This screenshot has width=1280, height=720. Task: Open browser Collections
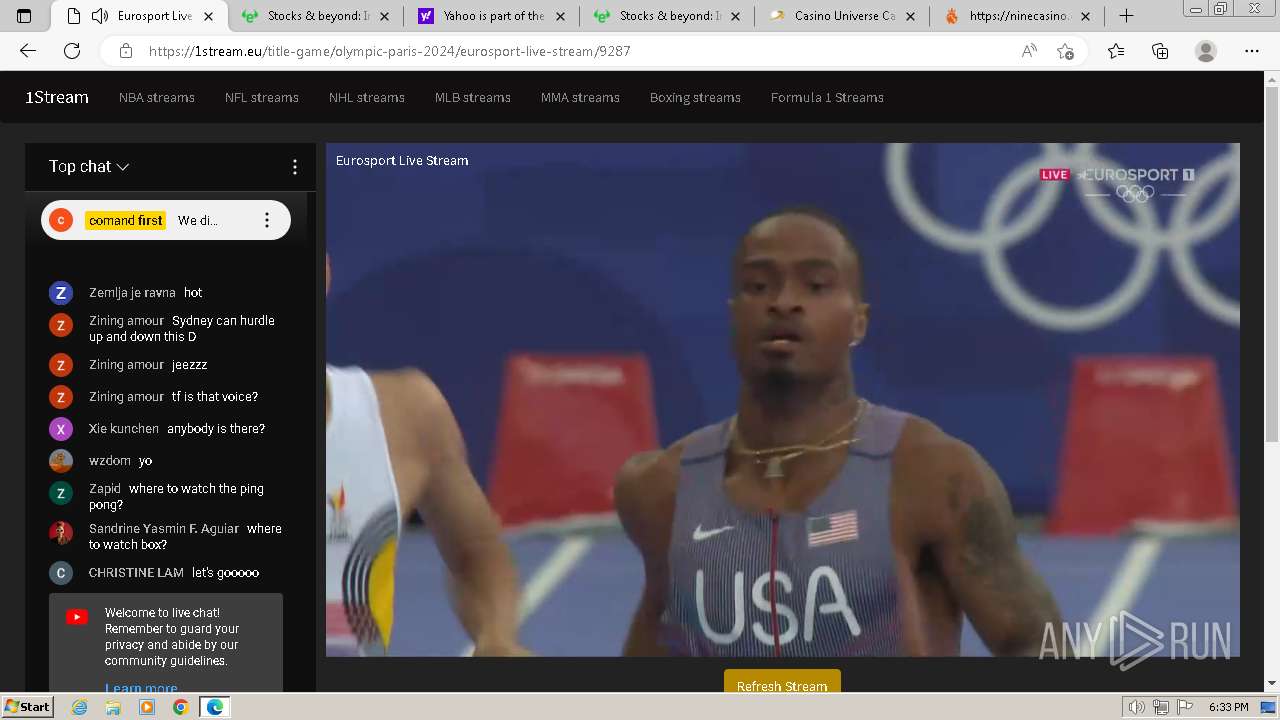[1160, 51]
